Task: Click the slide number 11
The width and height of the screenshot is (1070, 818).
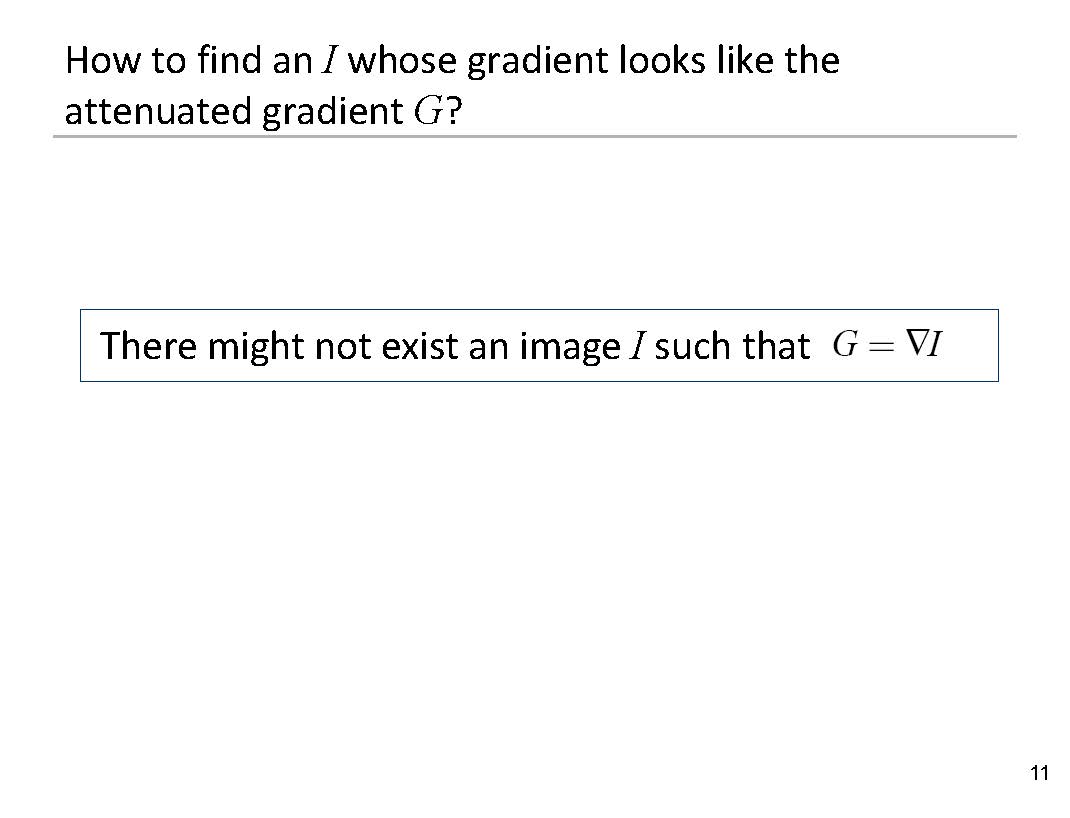Action: (1038, 773)
